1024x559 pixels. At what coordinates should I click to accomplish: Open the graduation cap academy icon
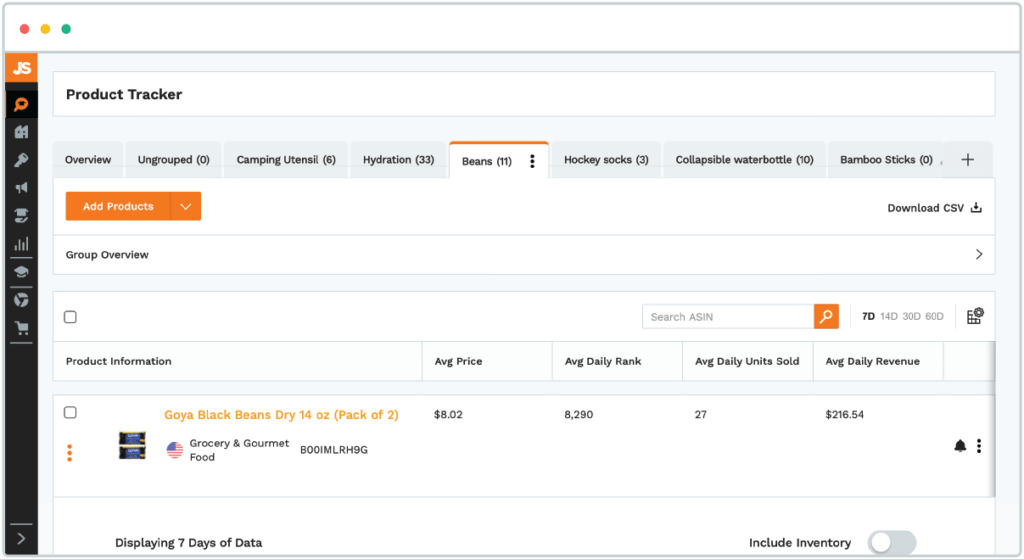coord(21,271)
